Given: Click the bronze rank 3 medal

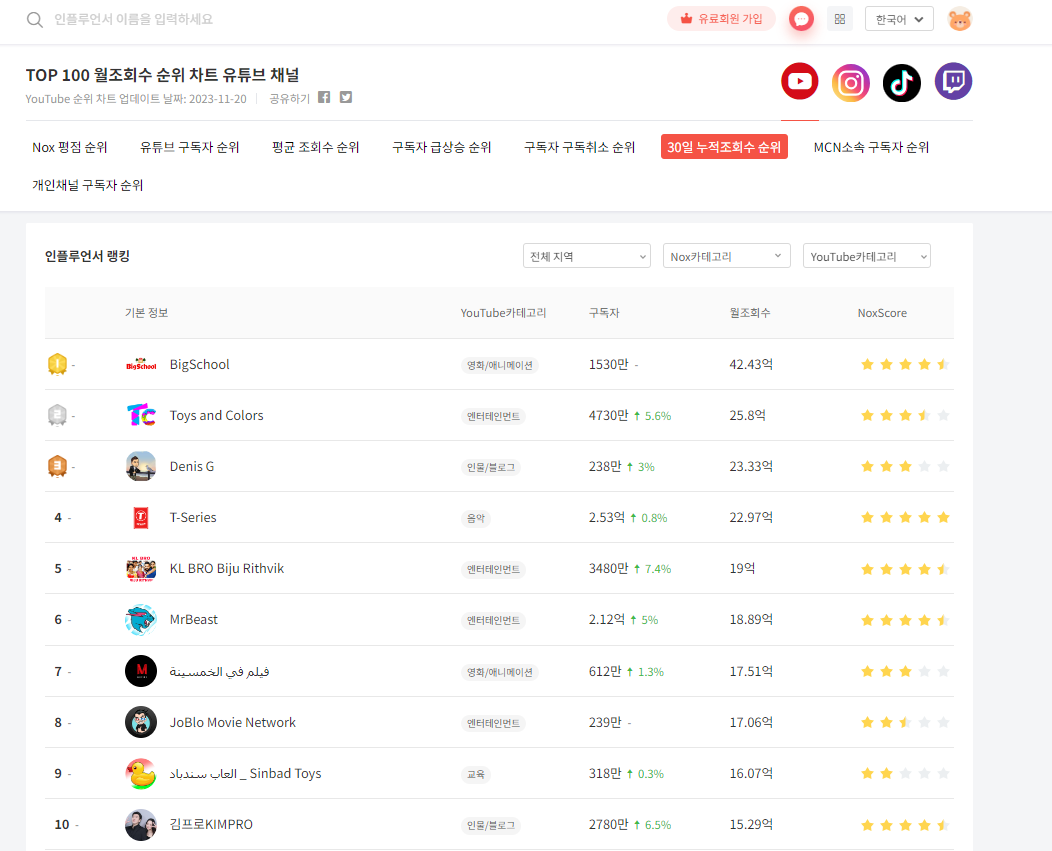Looking at the screenshot, I should [x=58, y=466].
